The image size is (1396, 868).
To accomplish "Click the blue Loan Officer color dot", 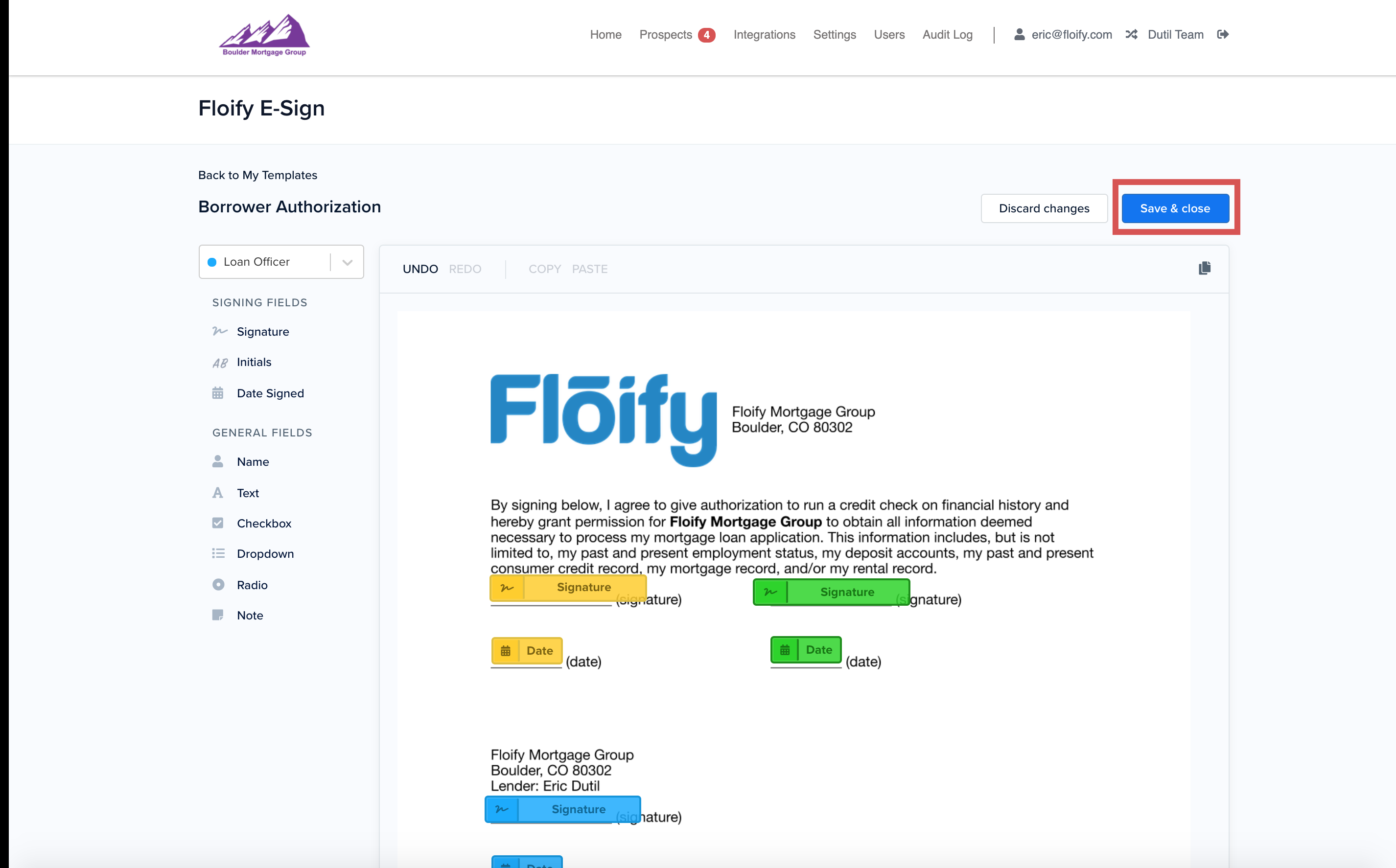I will tap(212, 262).
